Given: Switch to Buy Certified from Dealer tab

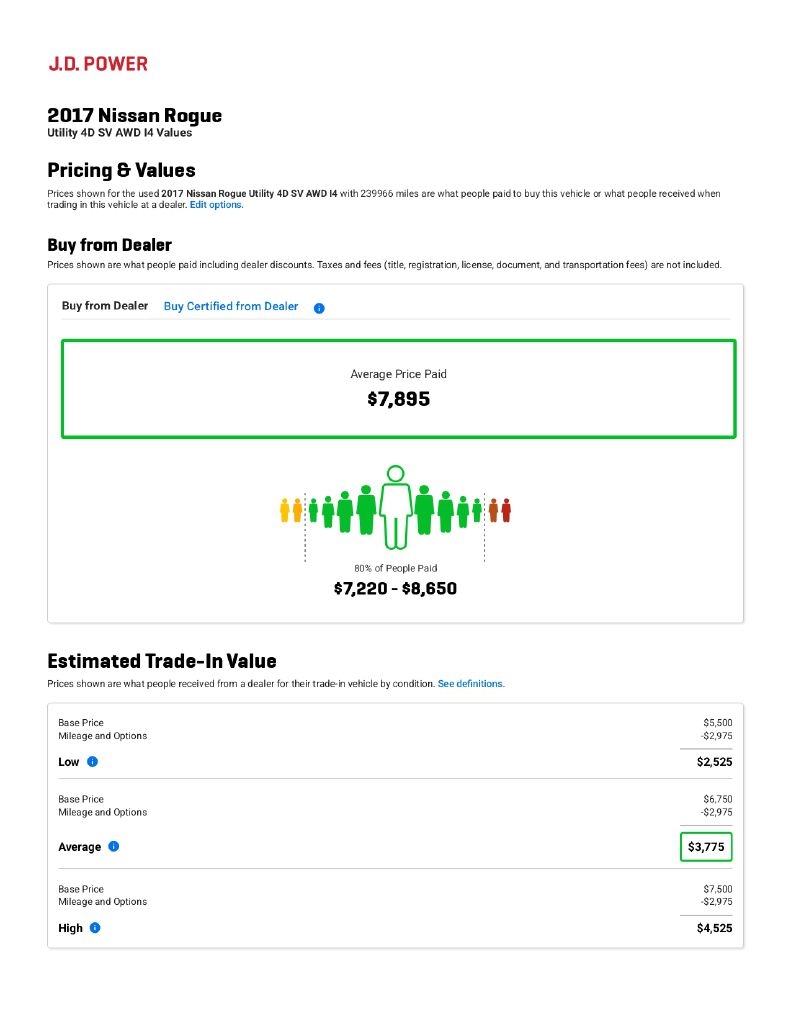Looking at the screenshot, I should click(x=231, y=306).
